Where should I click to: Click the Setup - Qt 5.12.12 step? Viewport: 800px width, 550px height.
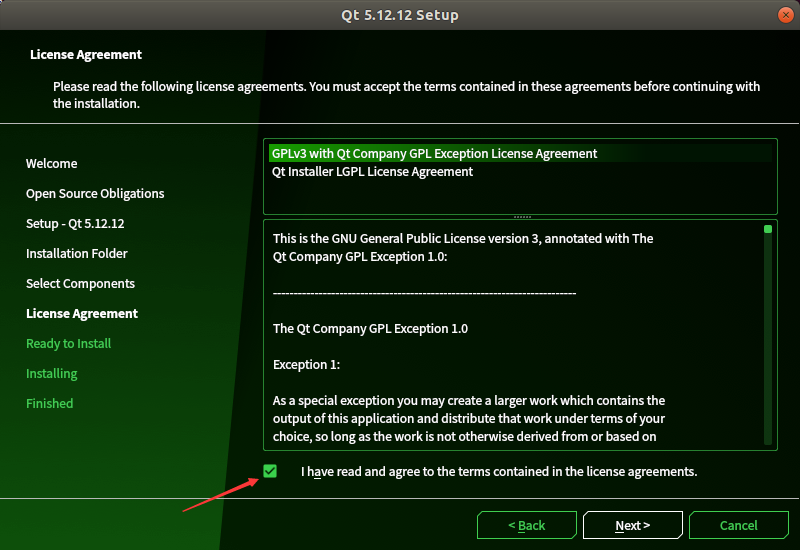pos(75,223)
